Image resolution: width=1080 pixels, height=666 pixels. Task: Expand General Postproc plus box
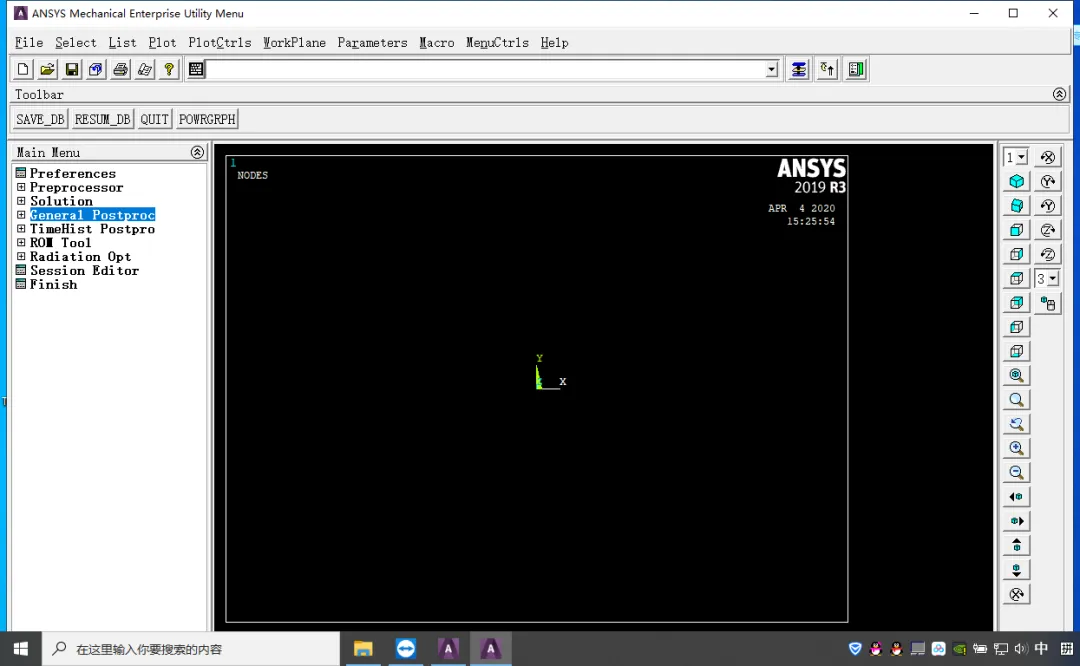click(x=21, y=214)
